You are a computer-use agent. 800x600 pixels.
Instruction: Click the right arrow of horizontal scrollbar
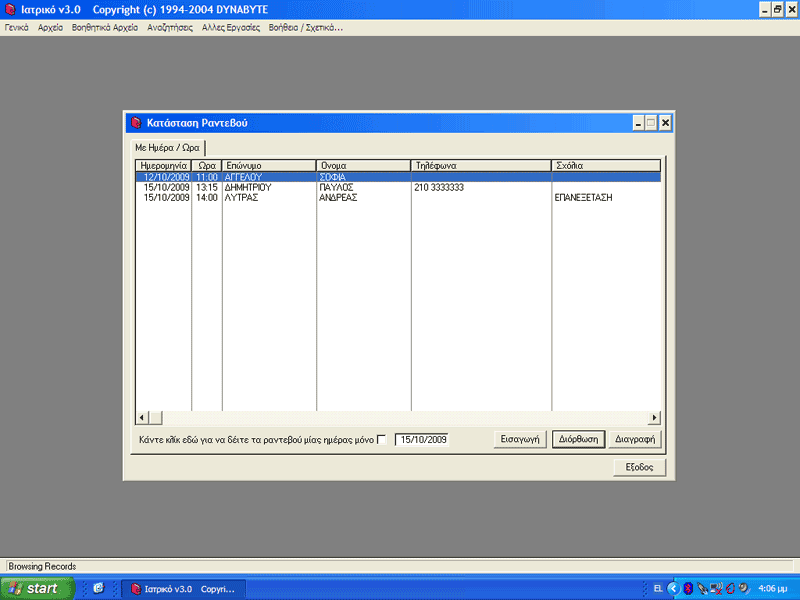click(x=654, y=418)
